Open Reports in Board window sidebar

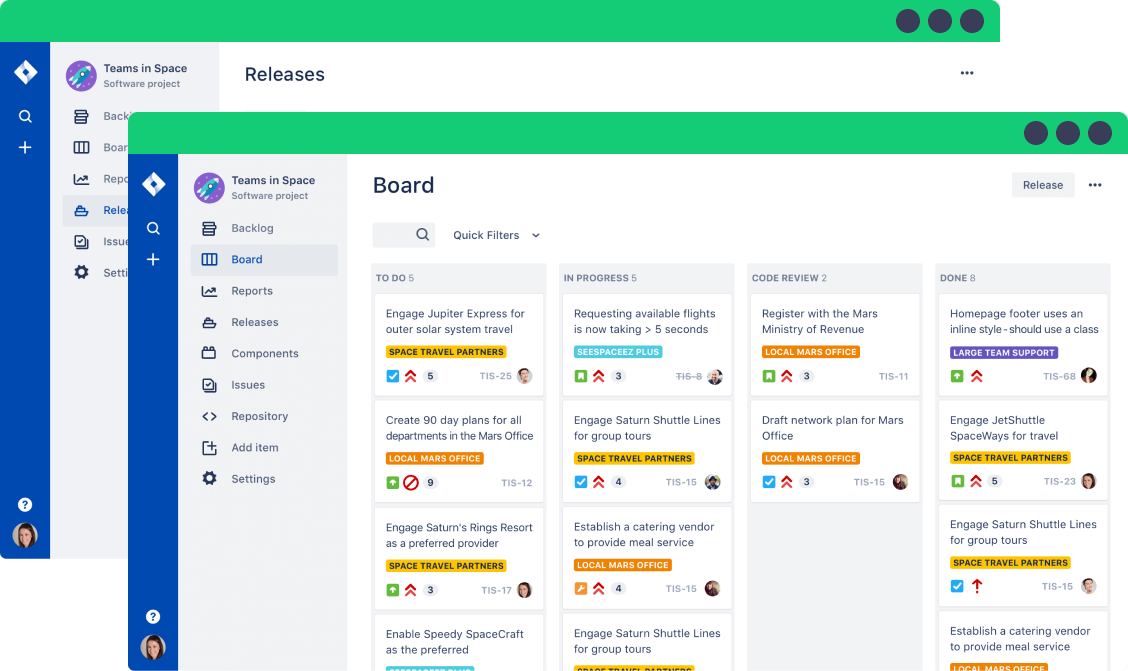(264, 291)
